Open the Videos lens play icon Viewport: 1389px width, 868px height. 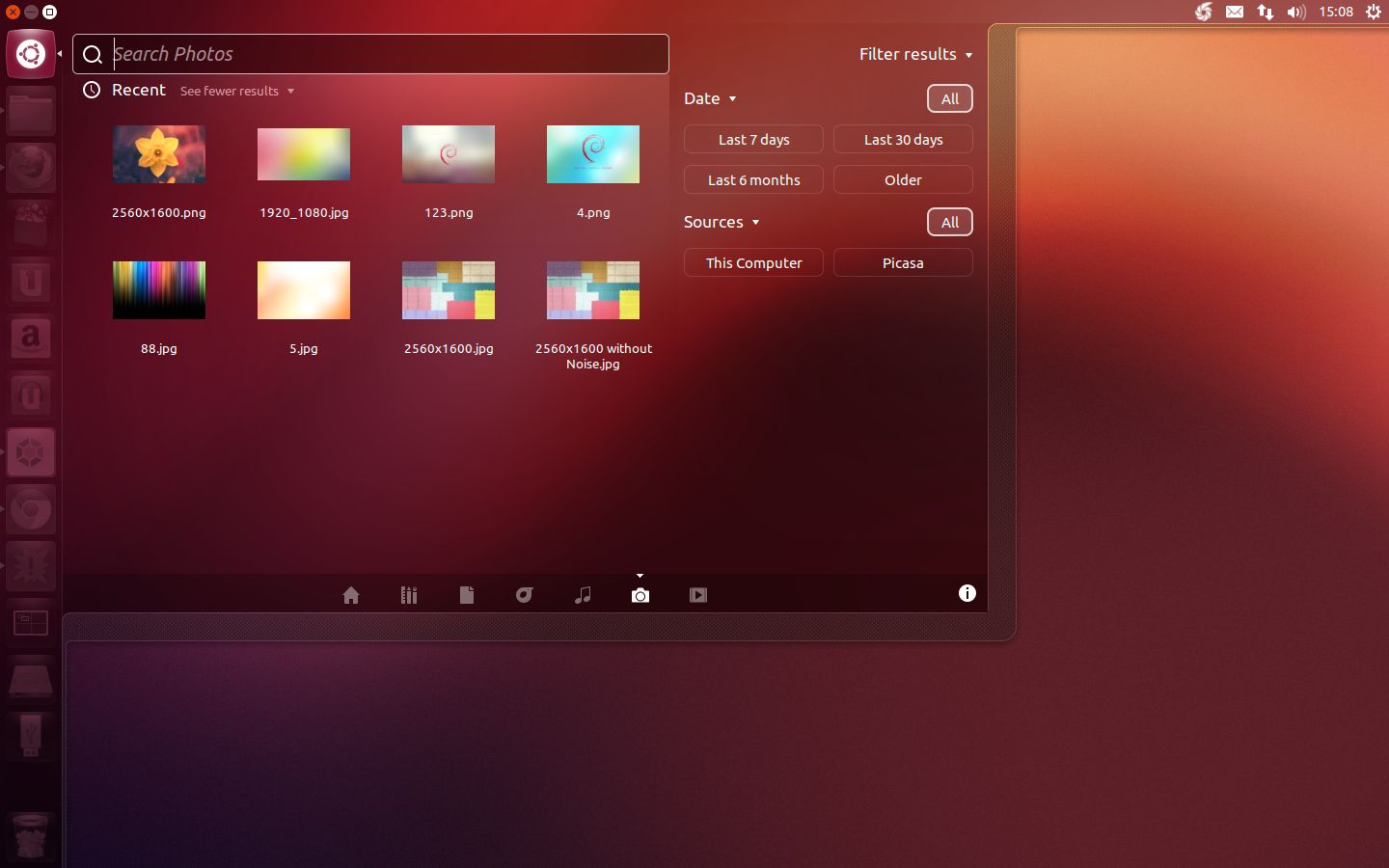coord(698,595)
